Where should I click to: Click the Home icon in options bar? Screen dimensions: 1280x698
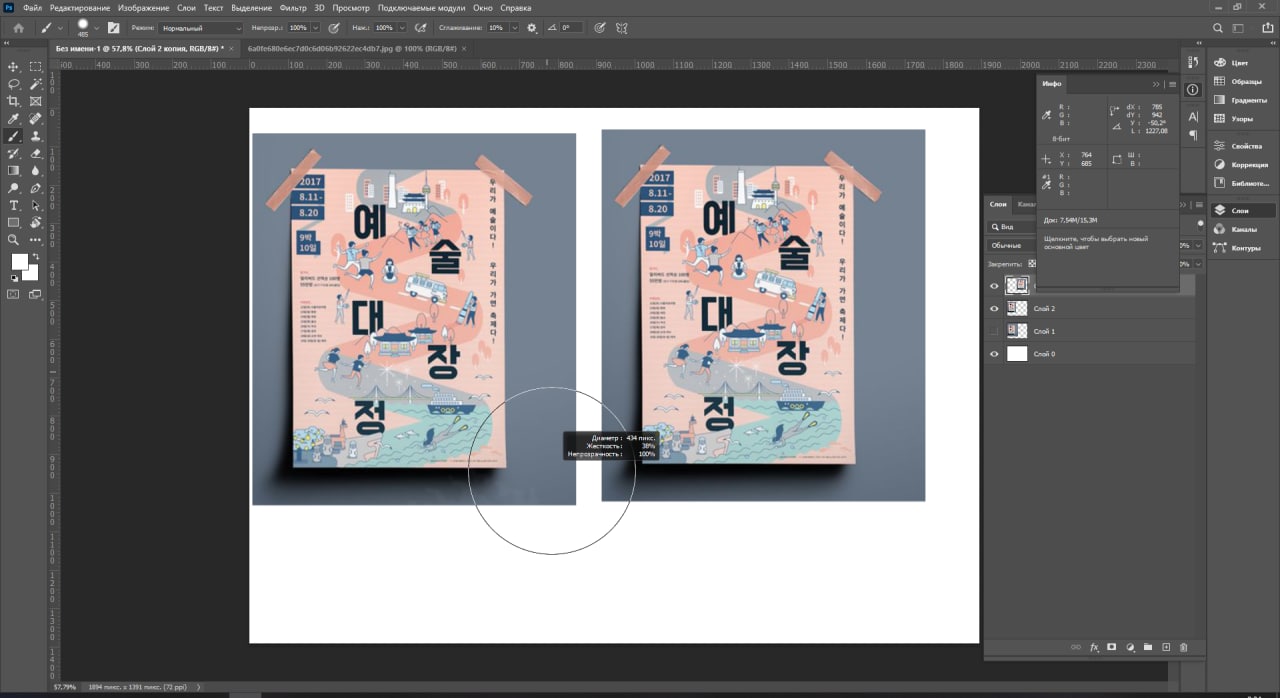18,28
